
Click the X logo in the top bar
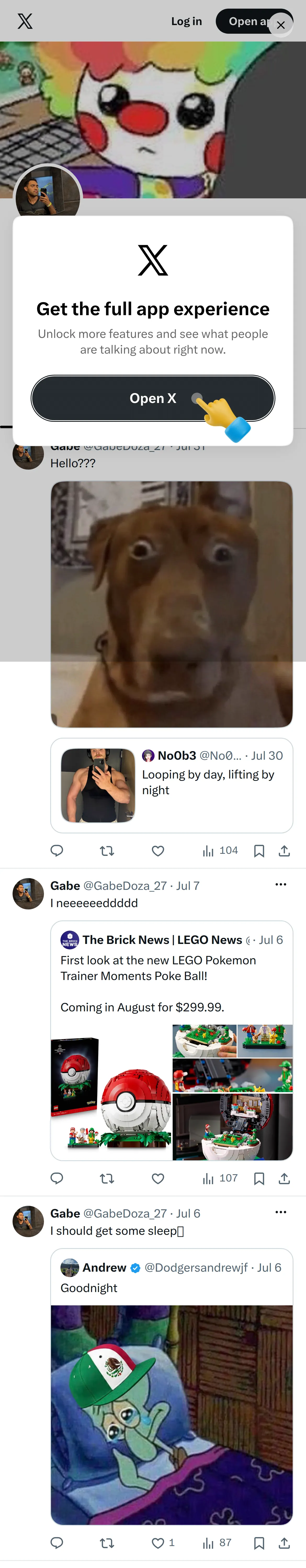pos(25,21)
